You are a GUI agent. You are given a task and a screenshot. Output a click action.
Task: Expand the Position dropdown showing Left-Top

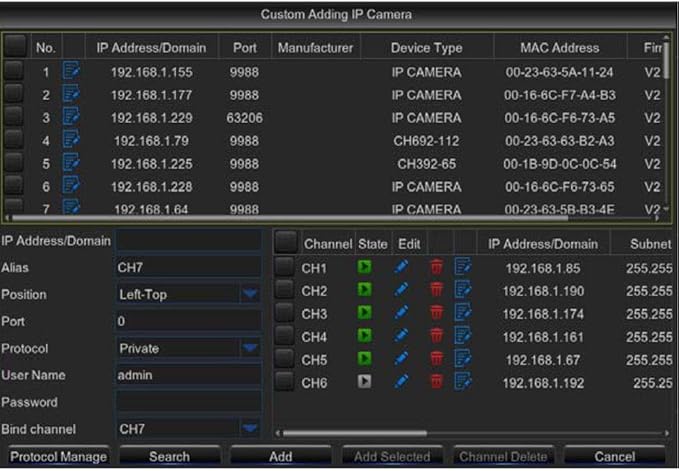250,294
